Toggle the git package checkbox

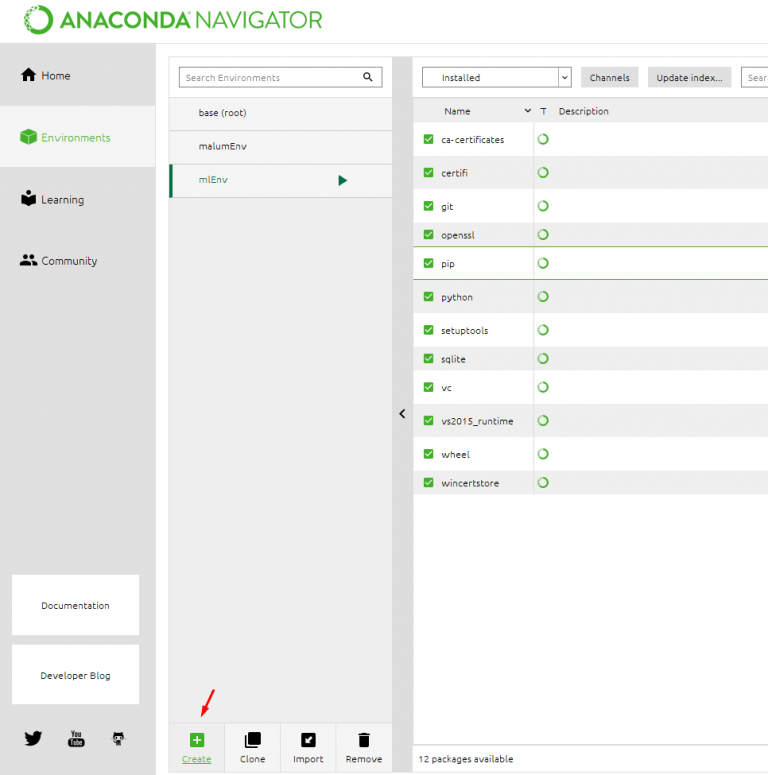click(x=428, y=206)
